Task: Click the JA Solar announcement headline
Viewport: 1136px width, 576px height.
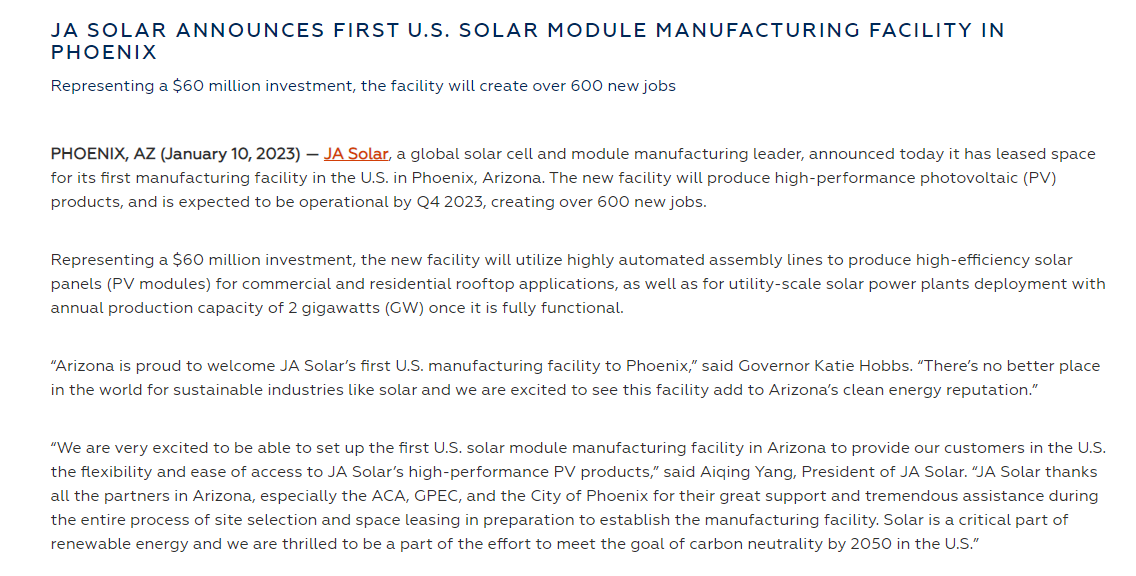Action: [x=527, y=40]
